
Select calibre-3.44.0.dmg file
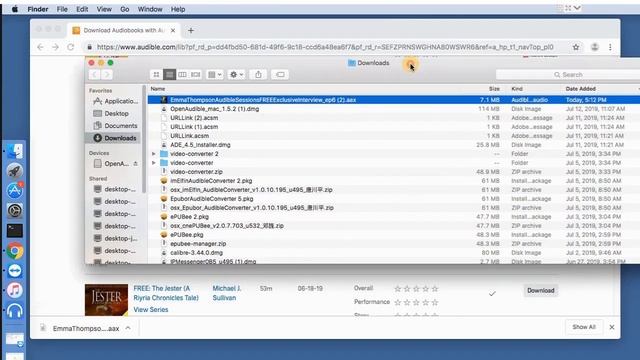(394, 253)
